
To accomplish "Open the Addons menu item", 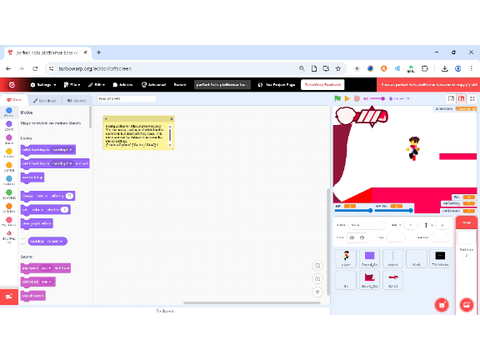I will click(x=123, y=85).
